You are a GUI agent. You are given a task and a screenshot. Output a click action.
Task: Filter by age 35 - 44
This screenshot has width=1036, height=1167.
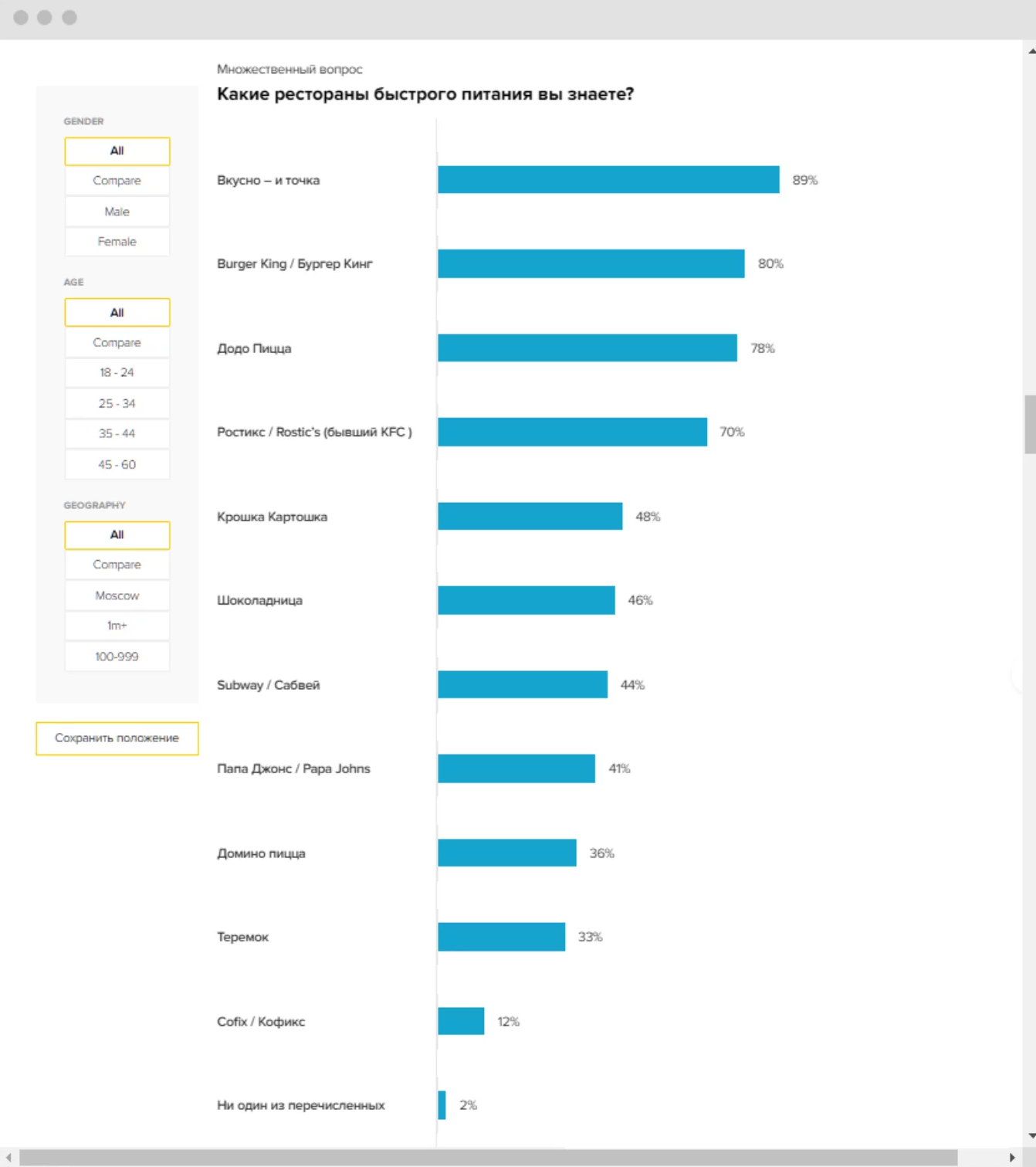pyautogui.click(x=117, y=433)
